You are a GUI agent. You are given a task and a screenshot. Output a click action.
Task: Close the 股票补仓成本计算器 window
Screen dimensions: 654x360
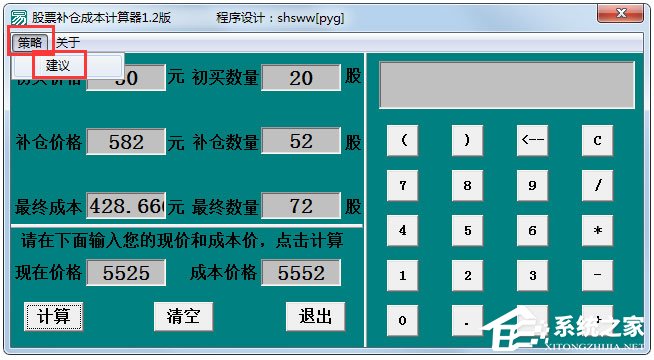[x=620, y=13]
